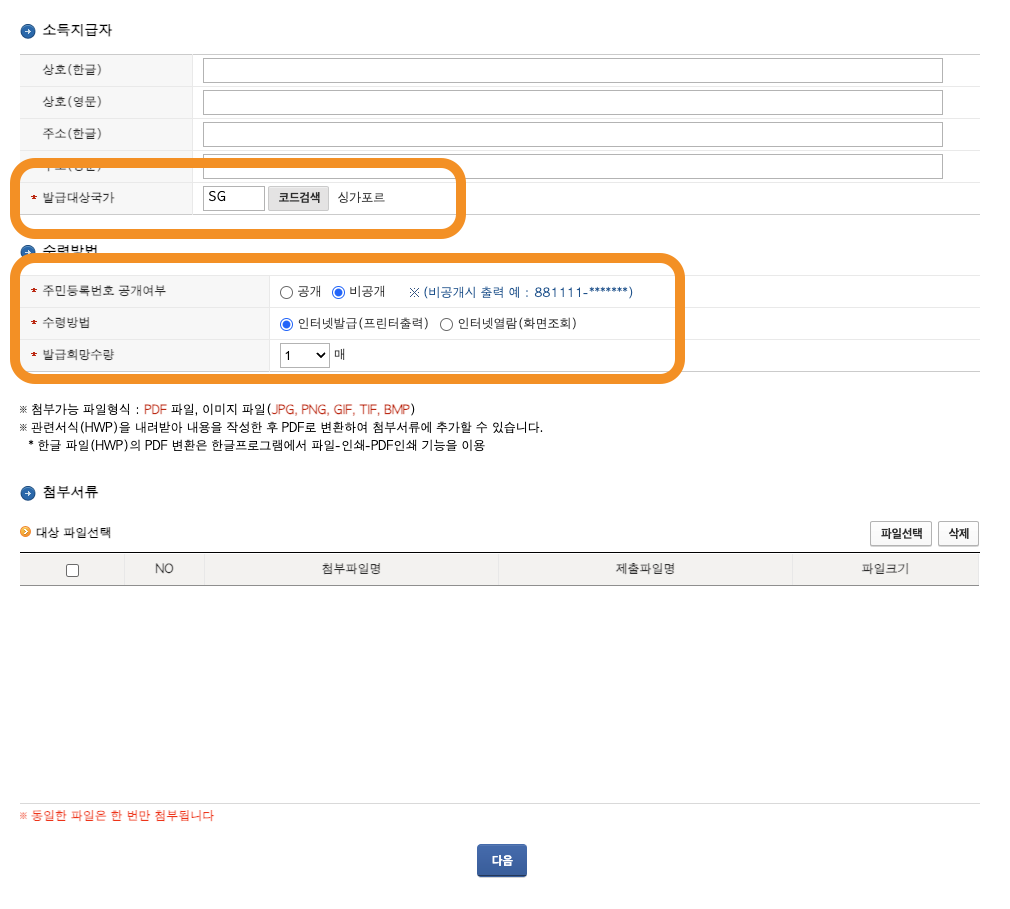
Task: Open the 발급희망수량 quantity dropdown
Action: (x=303, y=354)
